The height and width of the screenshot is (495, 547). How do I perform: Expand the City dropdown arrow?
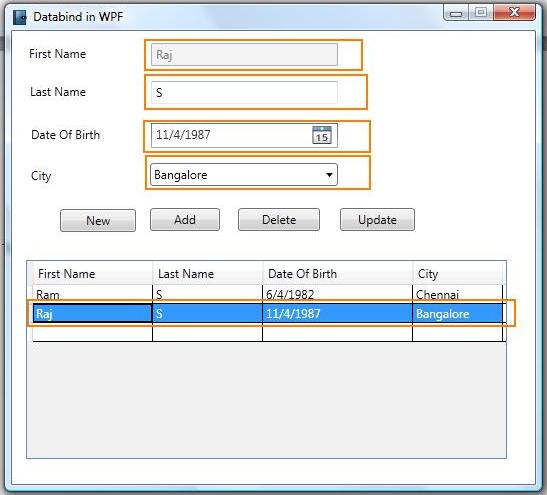[329, 175]
